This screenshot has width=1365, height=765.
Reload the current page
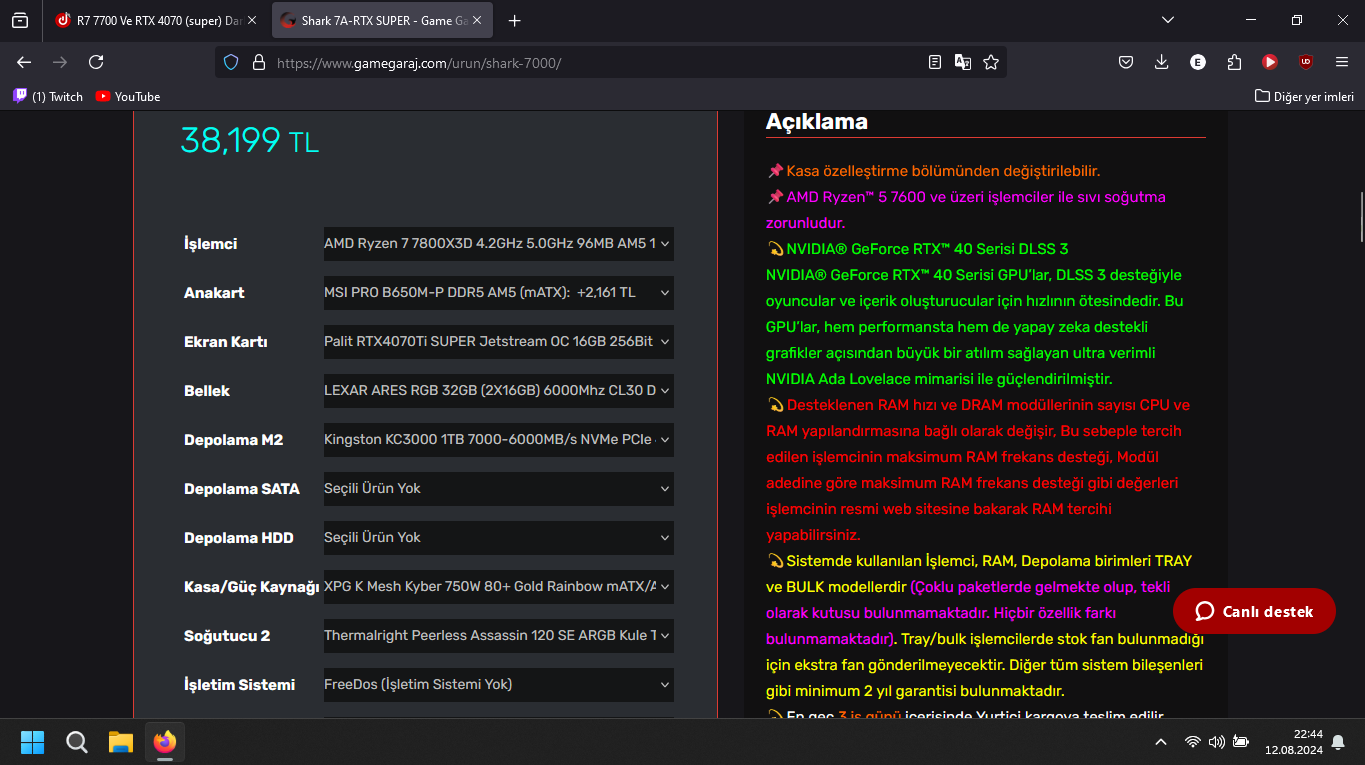click(x=96, y=62)
